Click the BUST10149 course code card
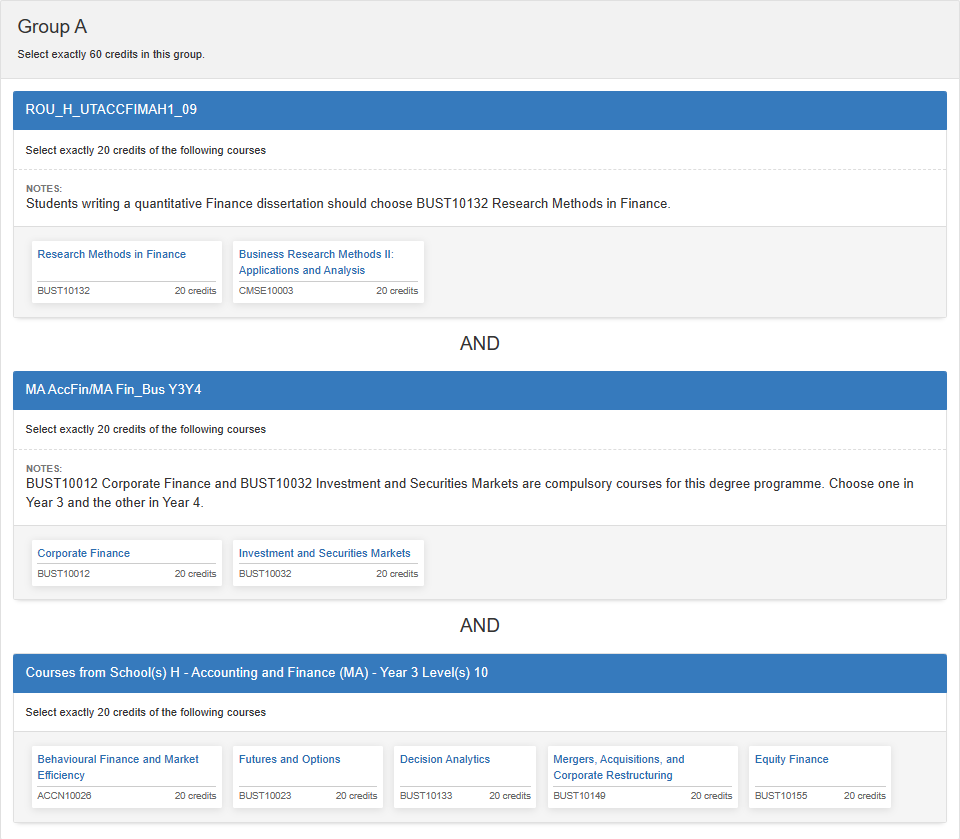Image resolution: width=960 pixels, height=839 pixels. (x=642, y=777)
